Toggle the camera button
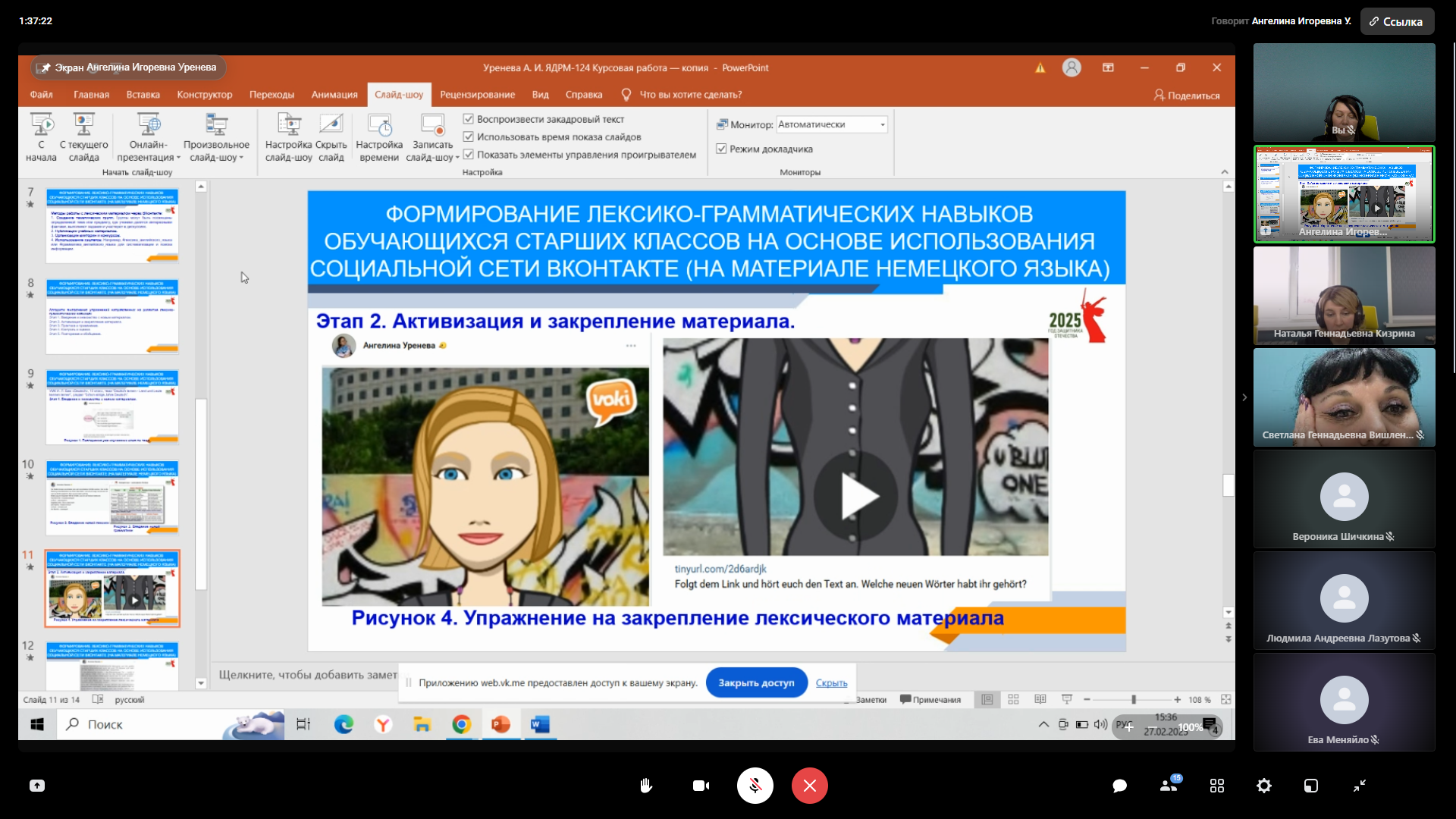This screenshot has height=819, width=1456. pyautogui.click(x=701, y=786)
